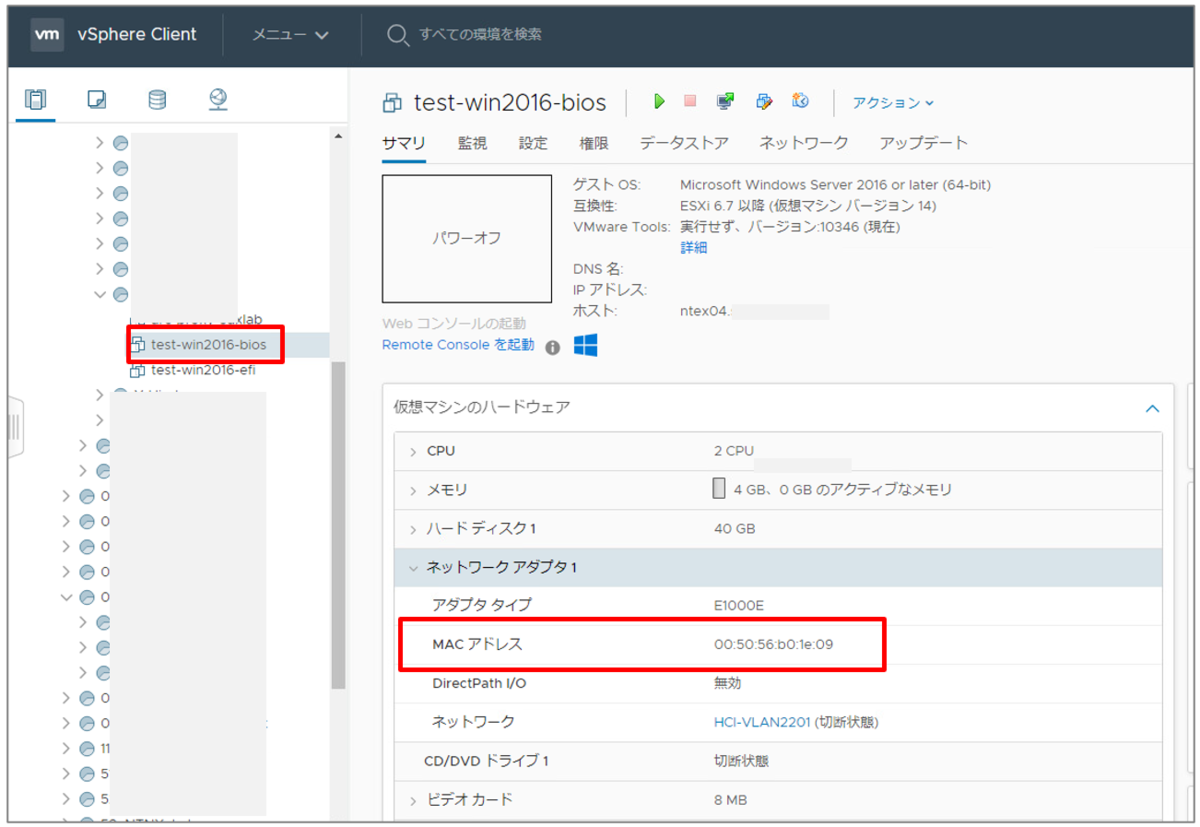This screenshot has width=1200, height=827.
Task: Click the E1000E adapter type value
Action: (x=739, y=606)
